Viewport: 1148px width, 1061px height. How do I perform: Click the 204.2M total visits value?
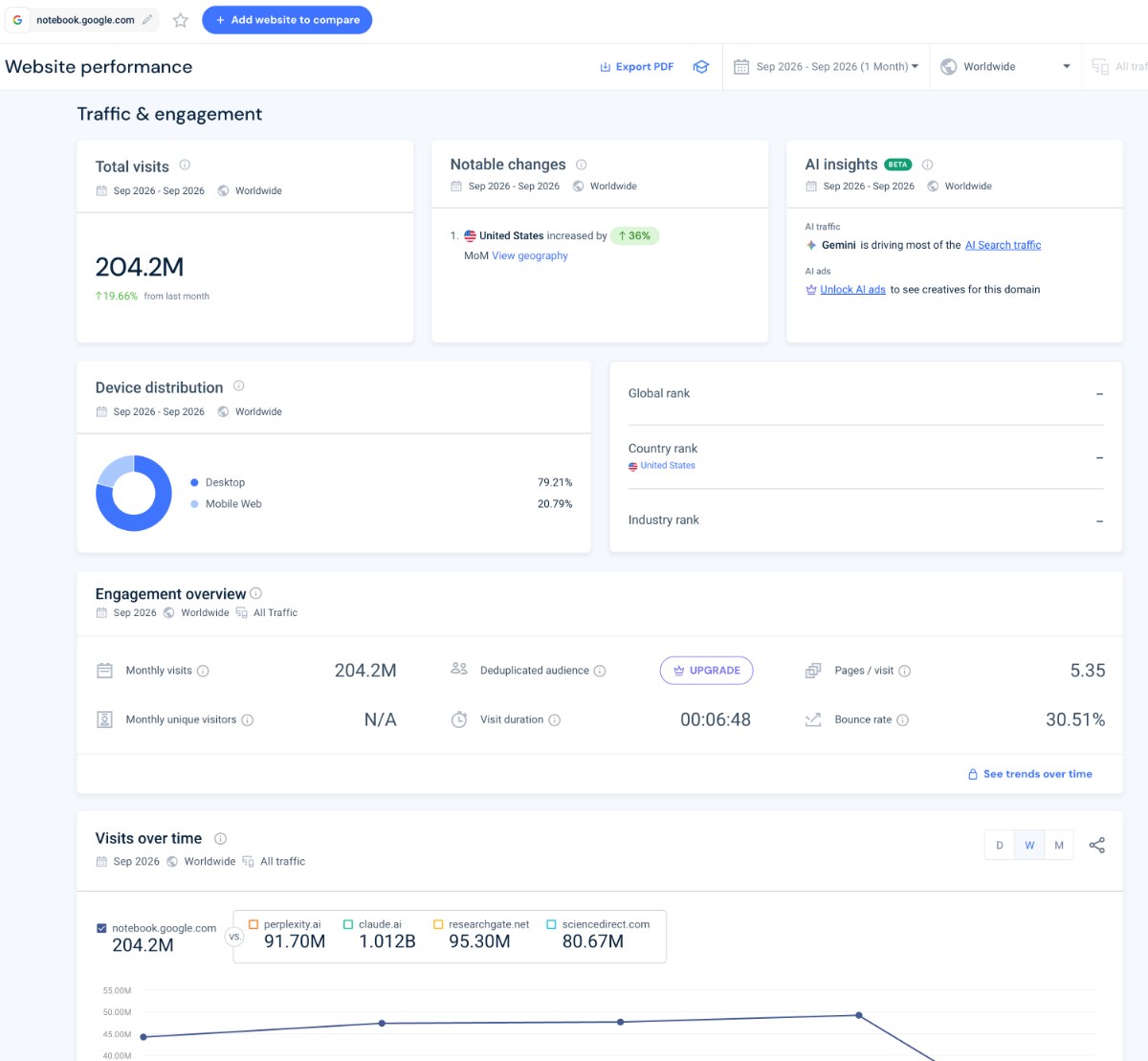point(140,267)
